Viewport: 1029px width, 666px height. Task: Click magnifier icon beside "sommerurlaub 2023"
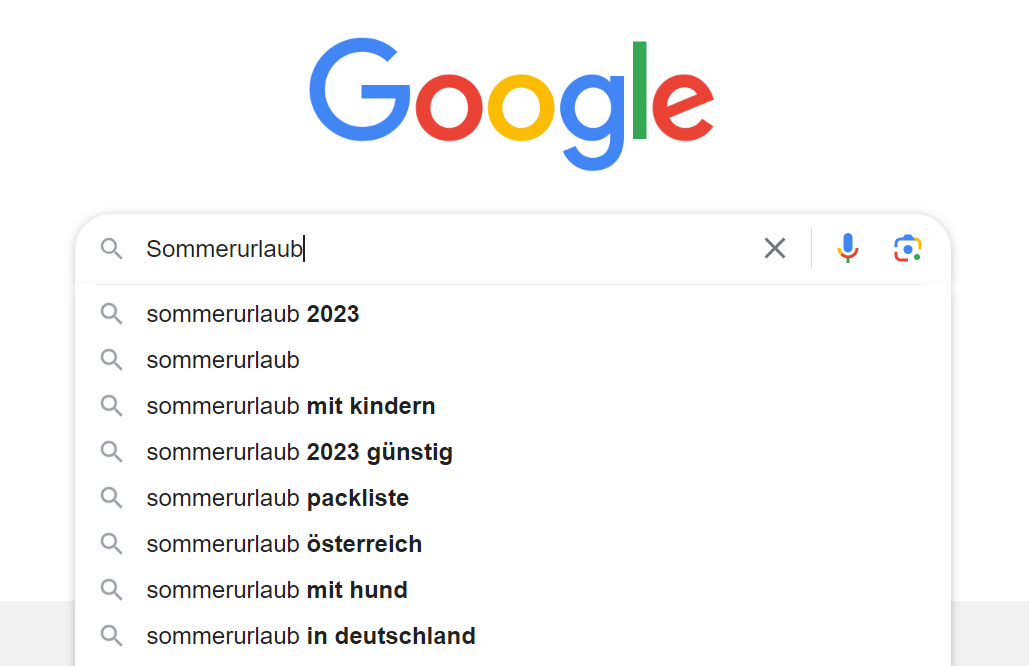click(111, 314)
